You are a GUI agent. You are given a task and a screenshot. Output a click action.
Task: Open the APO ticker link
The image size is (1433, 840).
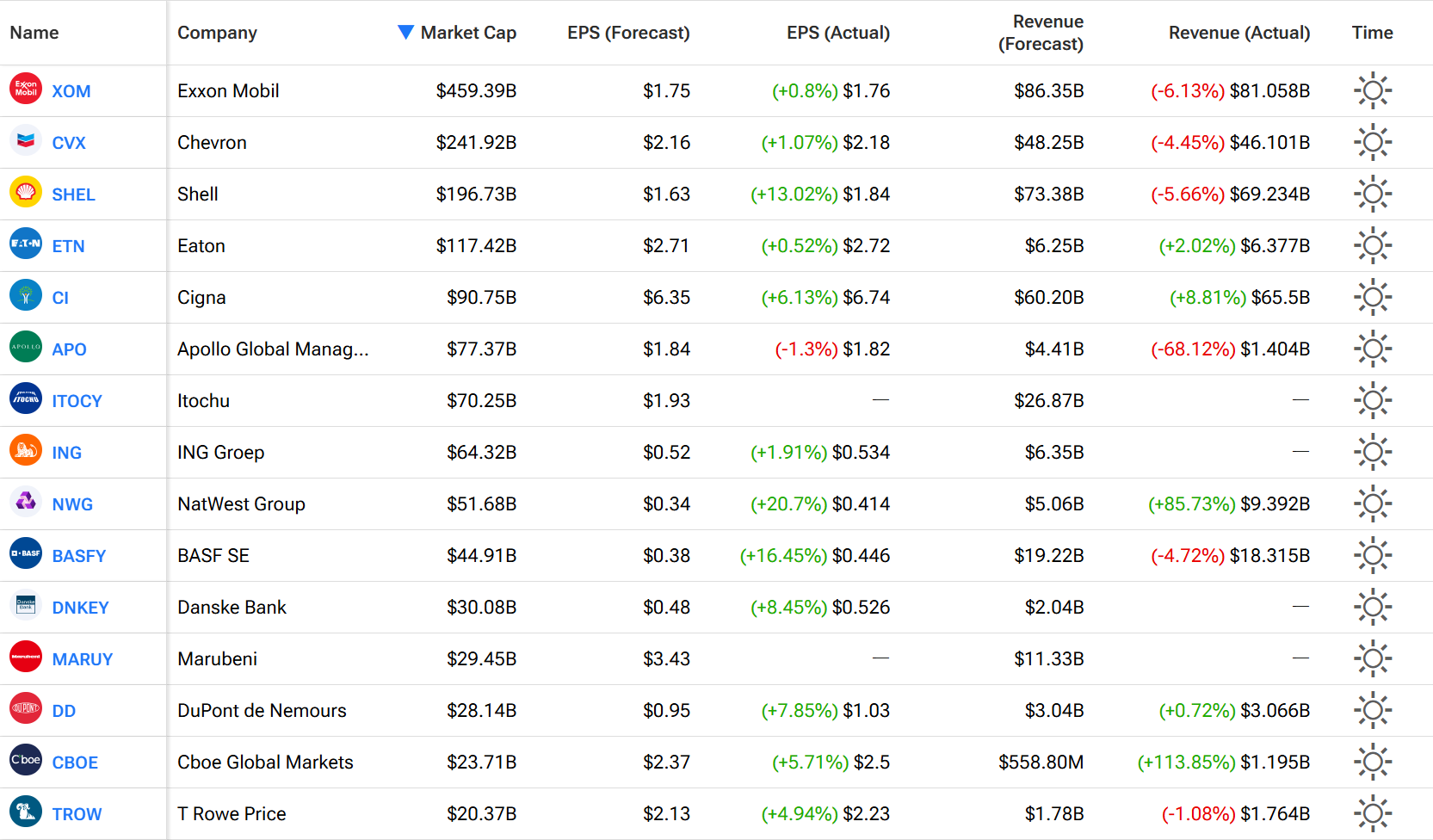click(69, 349)
